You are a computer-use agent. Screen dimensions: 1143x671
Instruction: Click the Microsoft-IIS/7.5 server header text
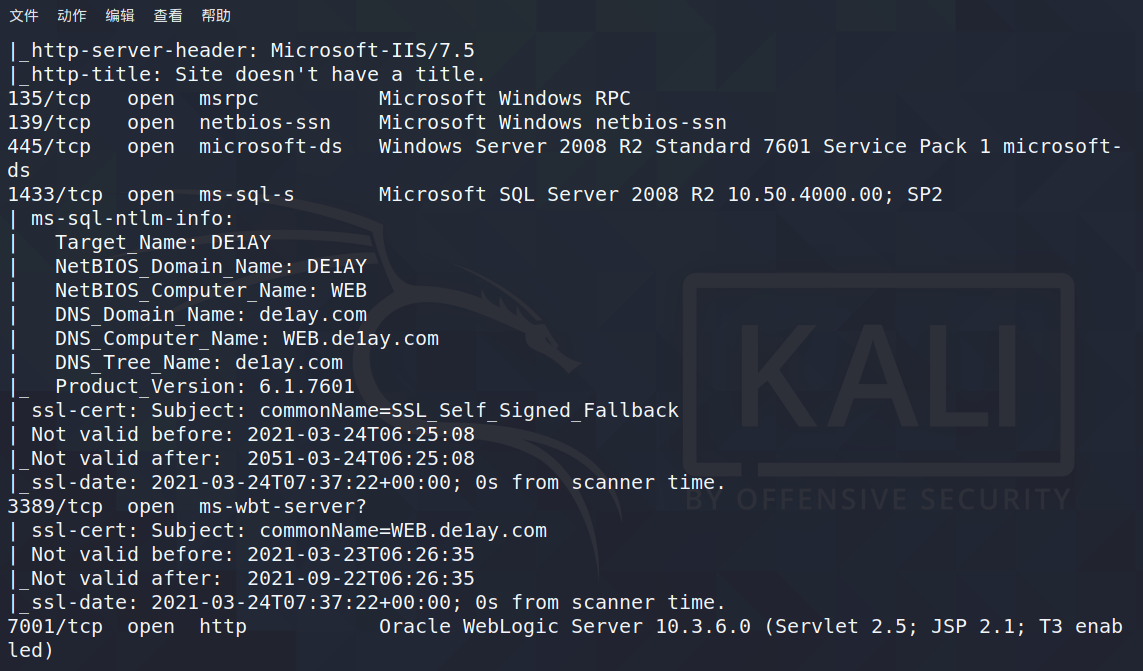click(x=372, y=50)
